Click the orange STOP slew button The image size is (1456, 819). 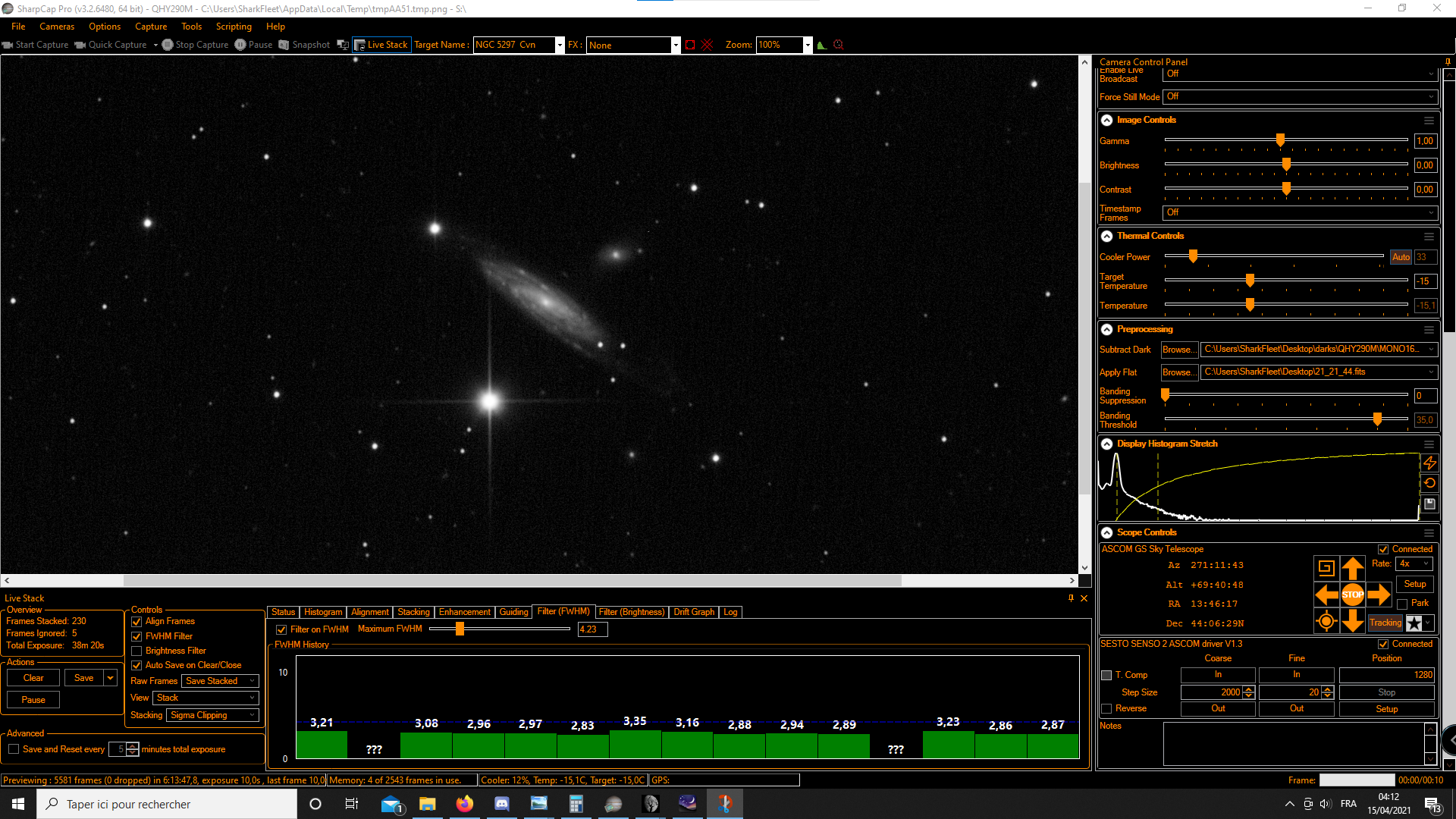click(x=1352, y=595)
